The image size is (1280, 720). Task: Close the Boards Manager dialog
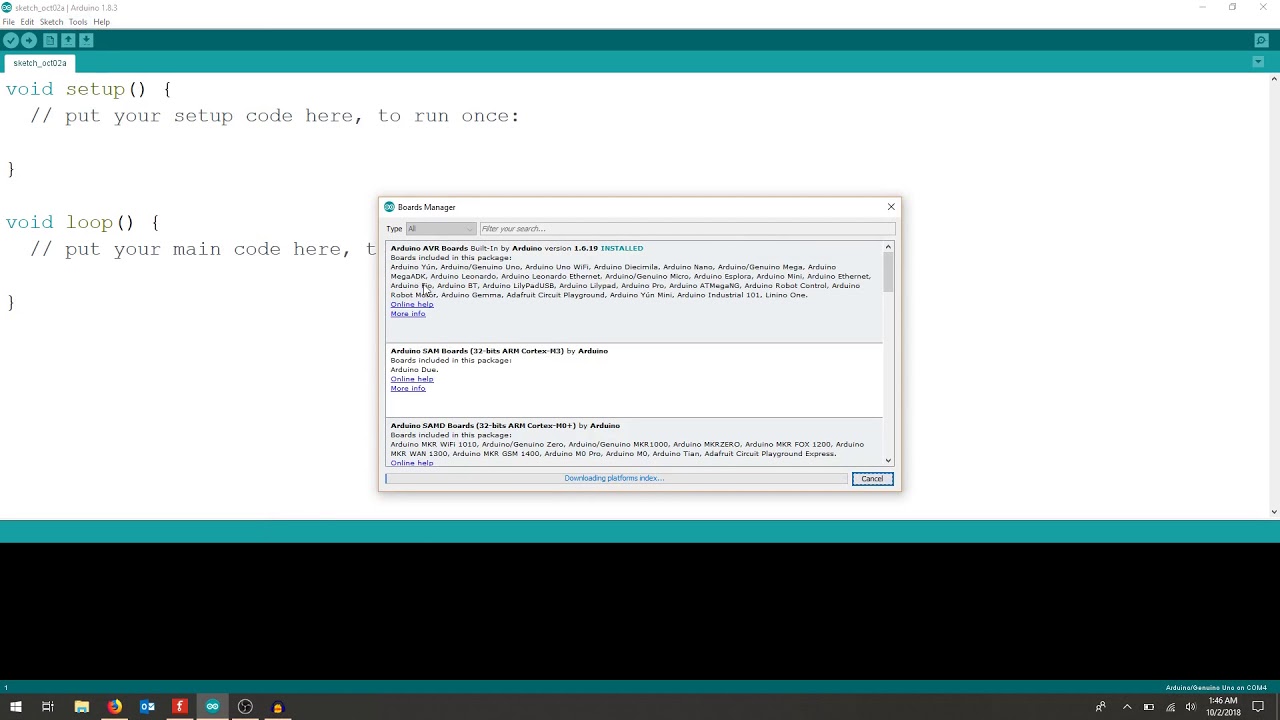(x=891, y=207)
